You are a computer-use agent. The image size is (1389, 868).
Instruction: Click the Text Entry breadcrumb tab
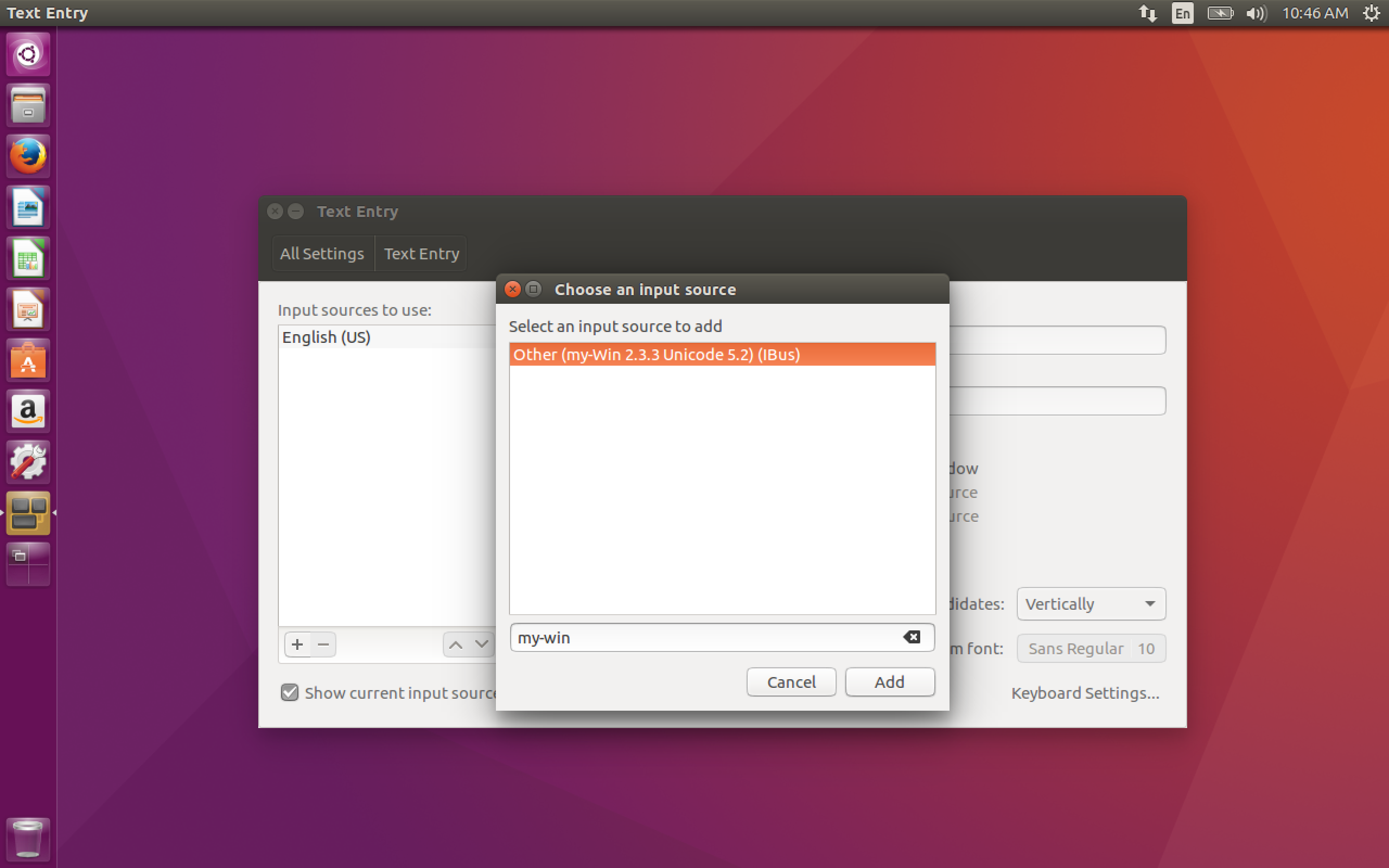pyautogui.click(x=421, y=253)
